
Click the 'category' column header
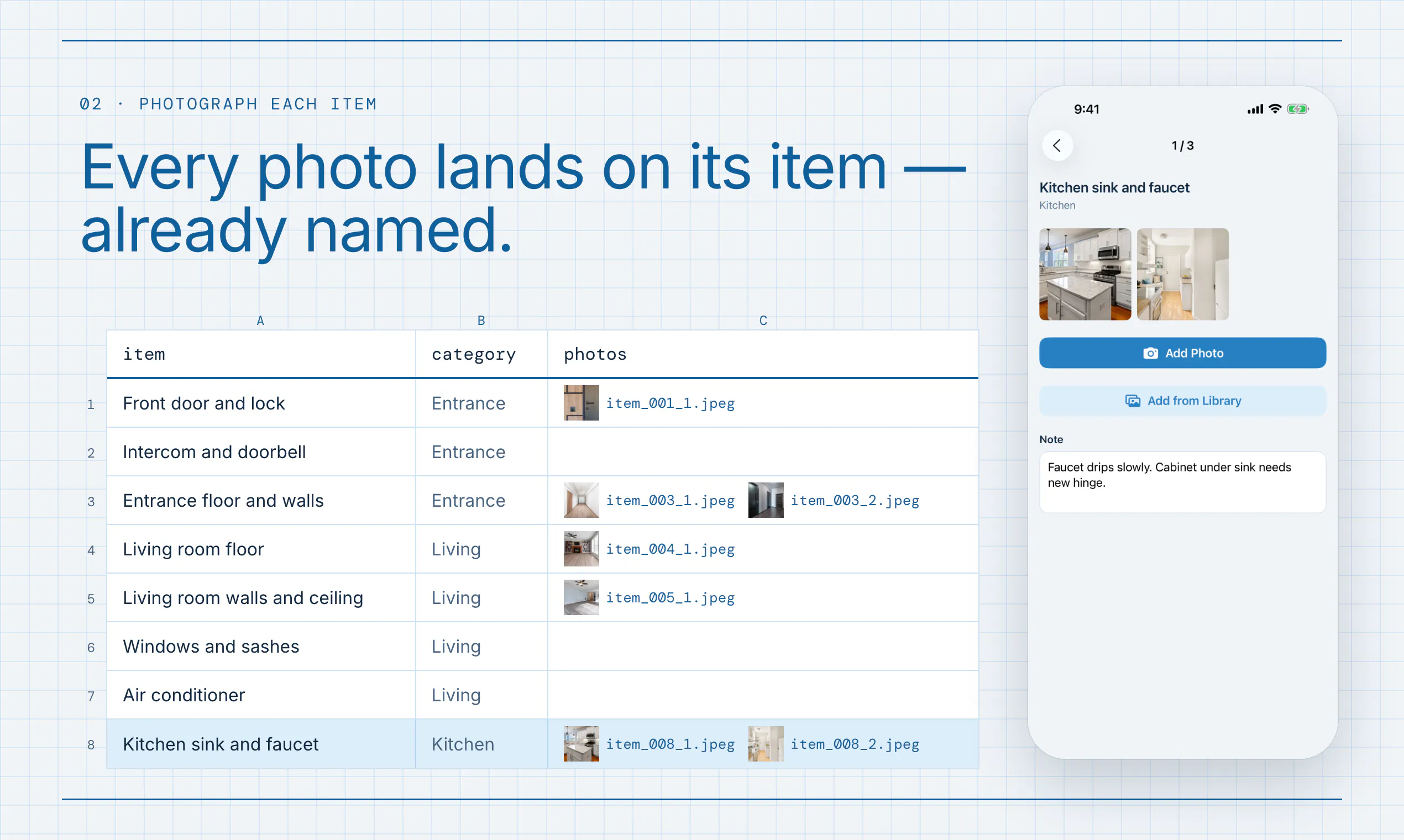coord(482,354)
